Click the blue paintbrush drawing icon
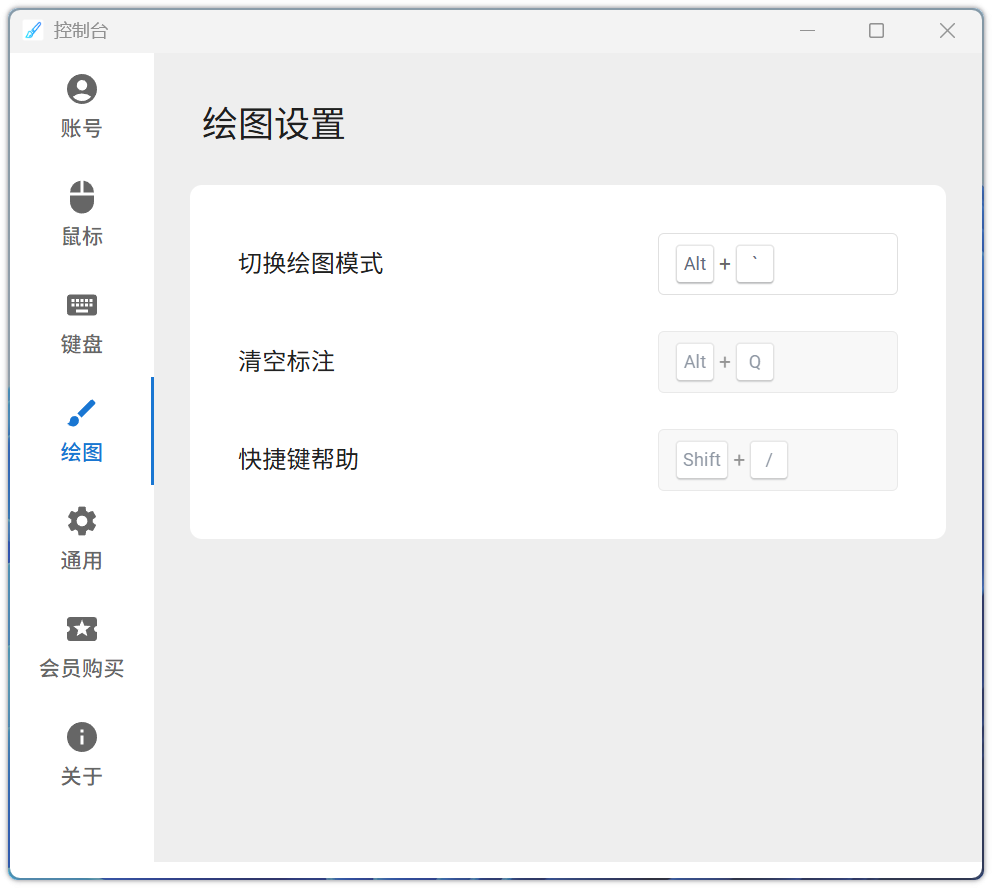Image resolution: width=992 pixels, height=888 pixels. (82, 413)
